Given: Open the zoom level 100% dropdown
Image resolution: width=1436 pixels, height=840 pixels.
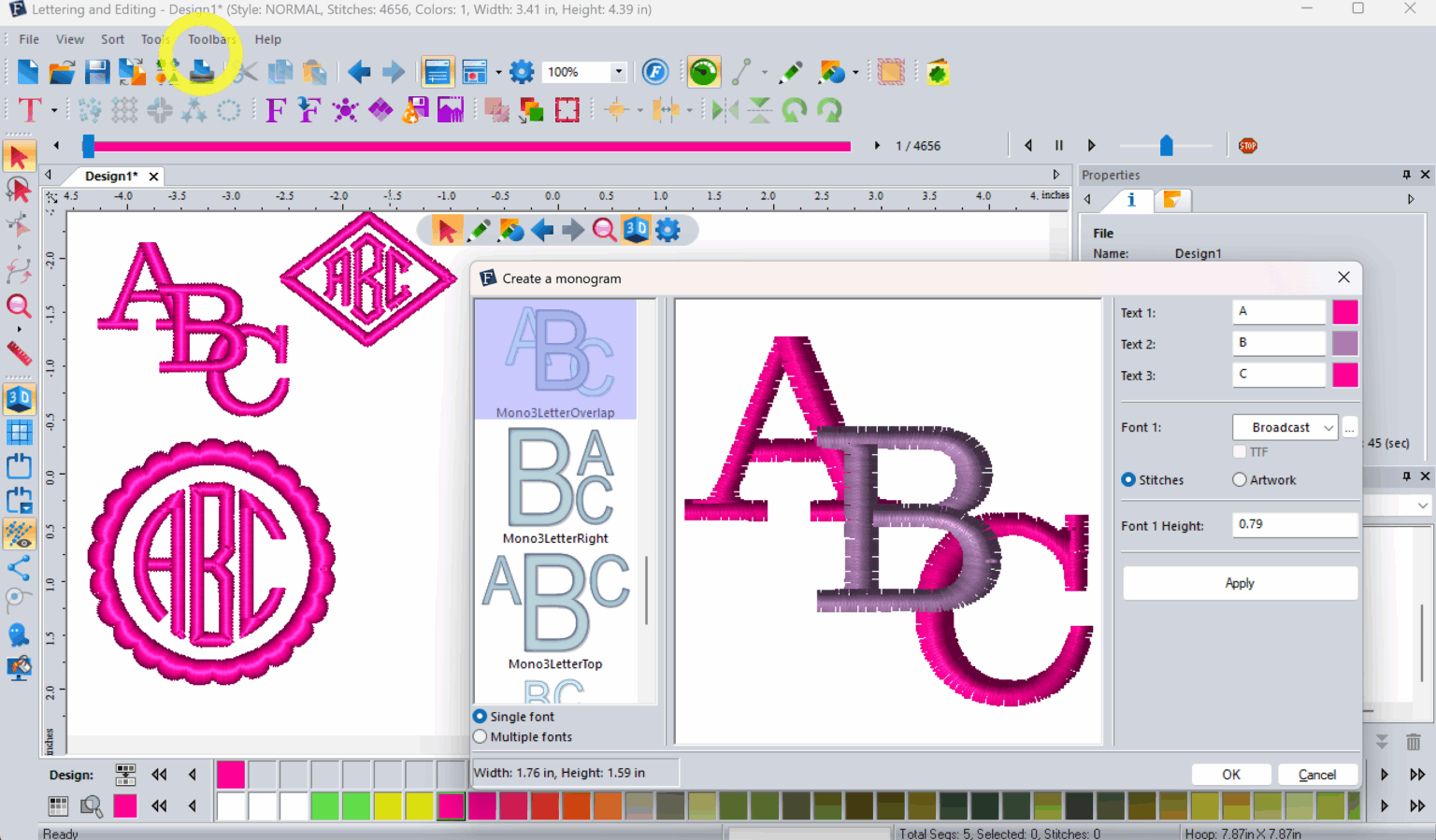Looking at the screenshot, I should [617, 71].
